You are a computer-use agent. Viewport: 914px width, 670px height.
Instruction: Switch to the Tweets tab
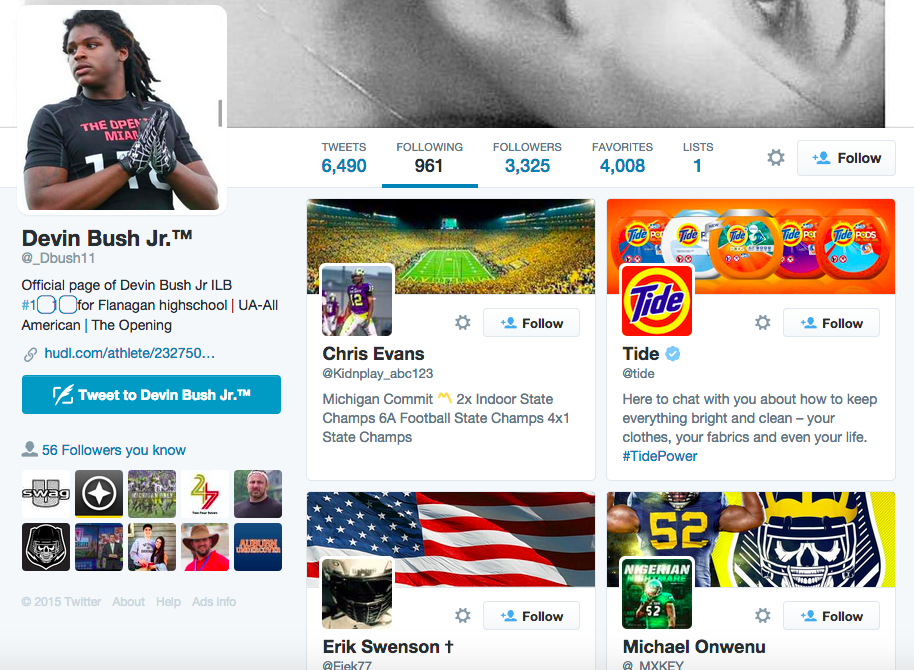344,158
